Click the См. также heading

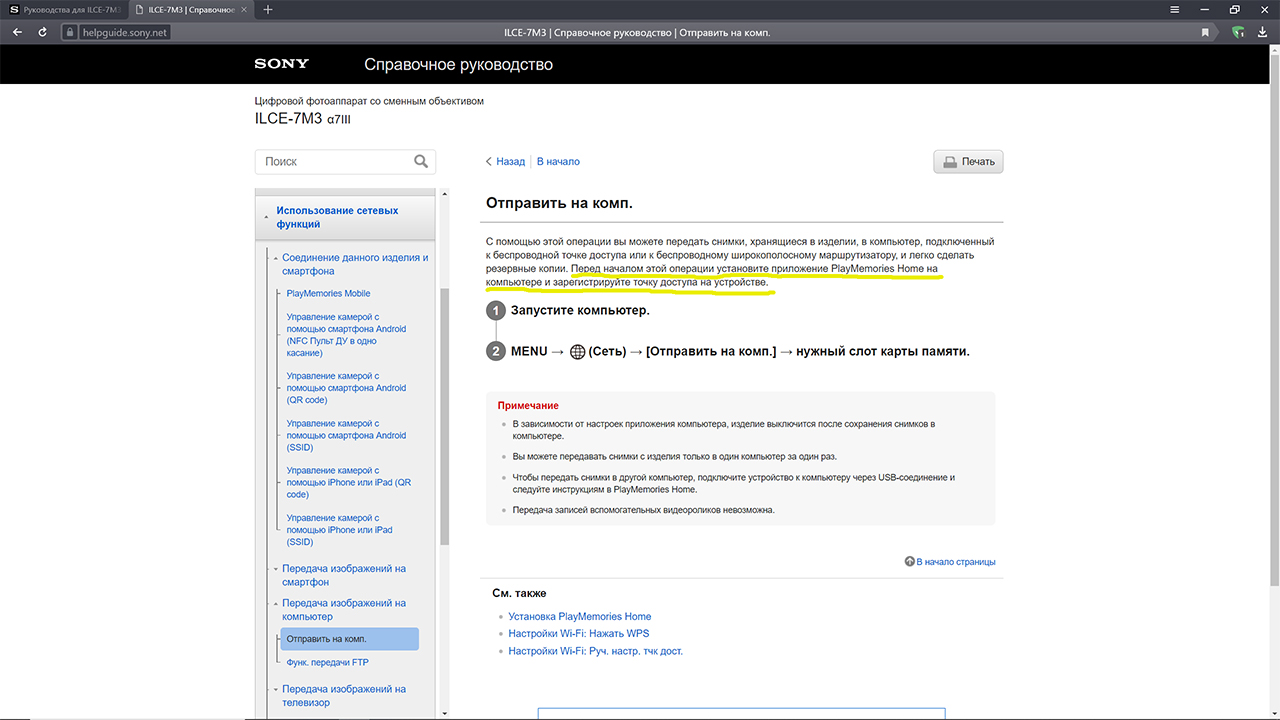point(519,593)
